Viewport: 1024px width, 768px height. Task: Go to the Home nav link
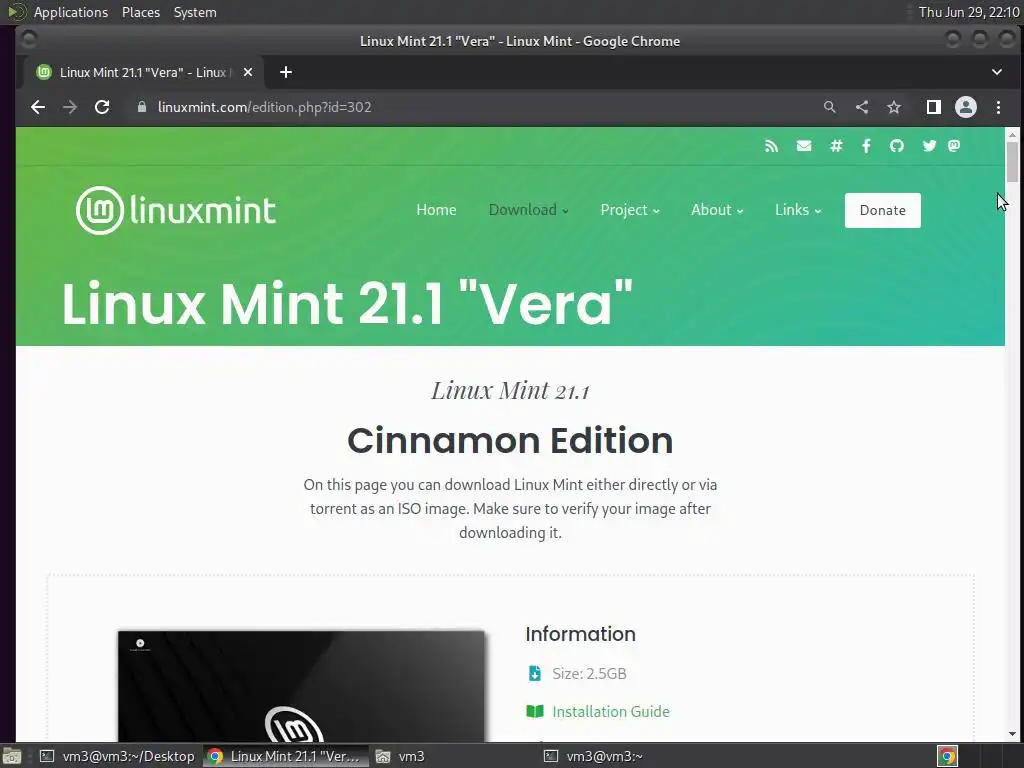click(x=436, y=210)
